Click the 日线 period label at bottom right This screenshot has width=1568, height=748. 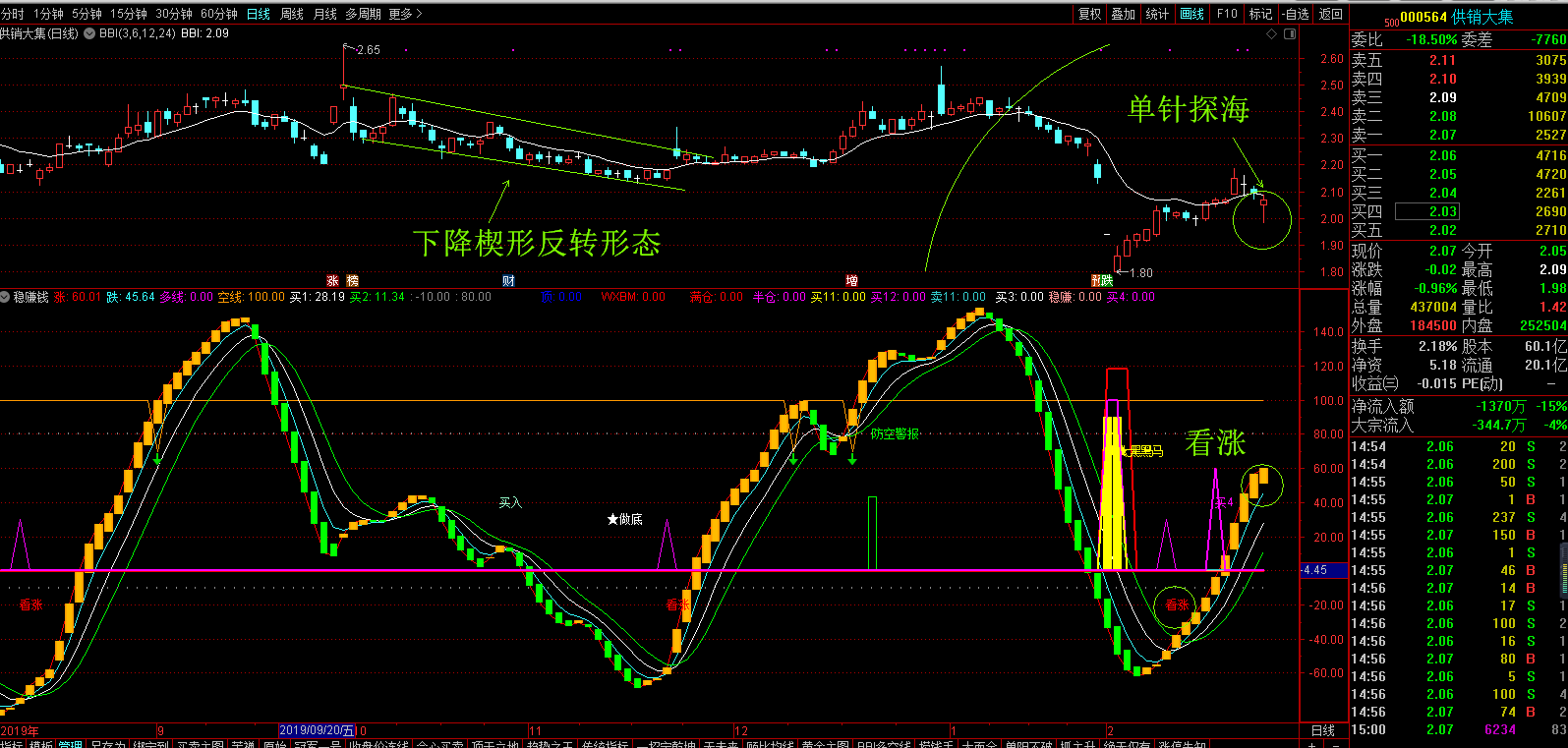[x=1323, y=730]
